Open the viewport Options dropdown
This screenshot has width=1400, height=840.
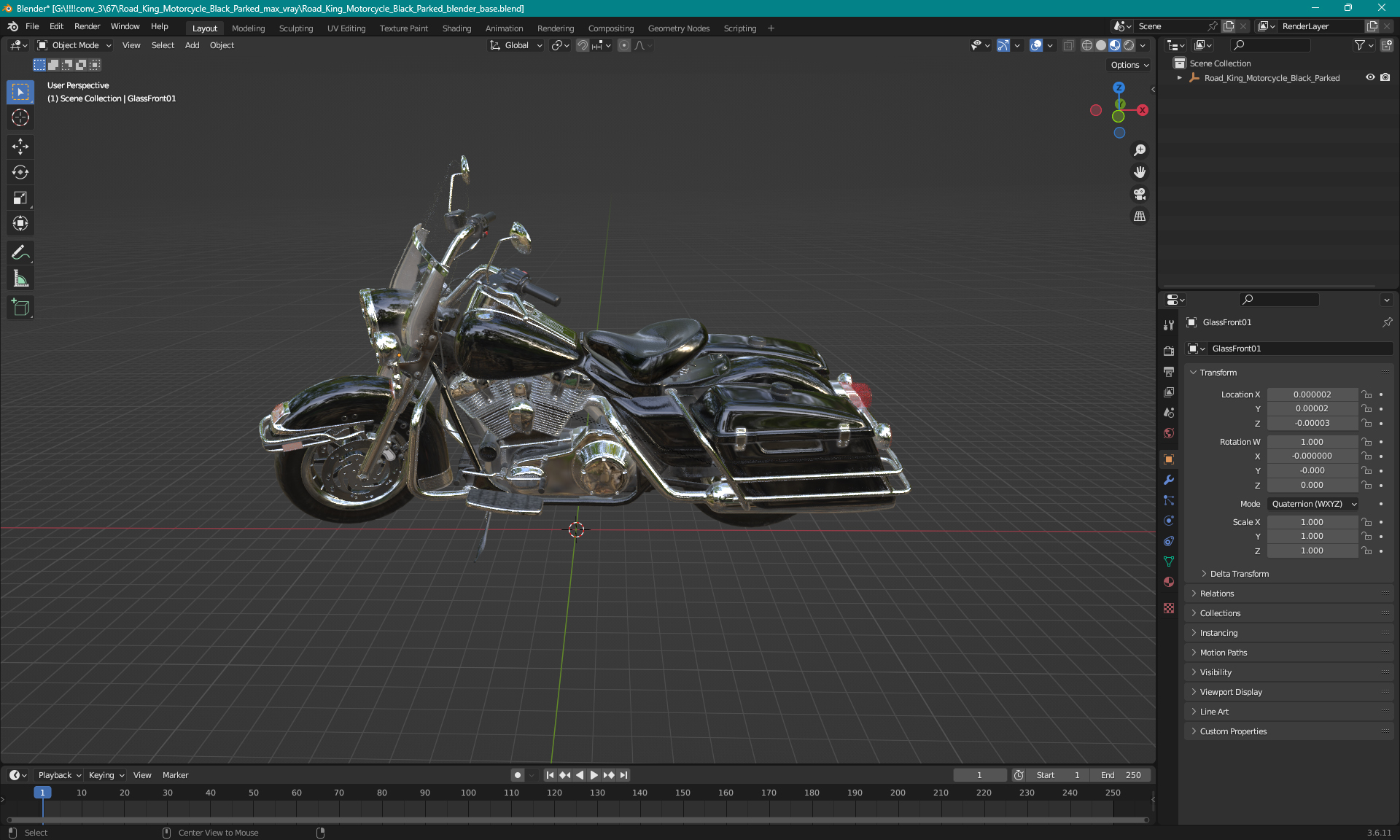1129,65
